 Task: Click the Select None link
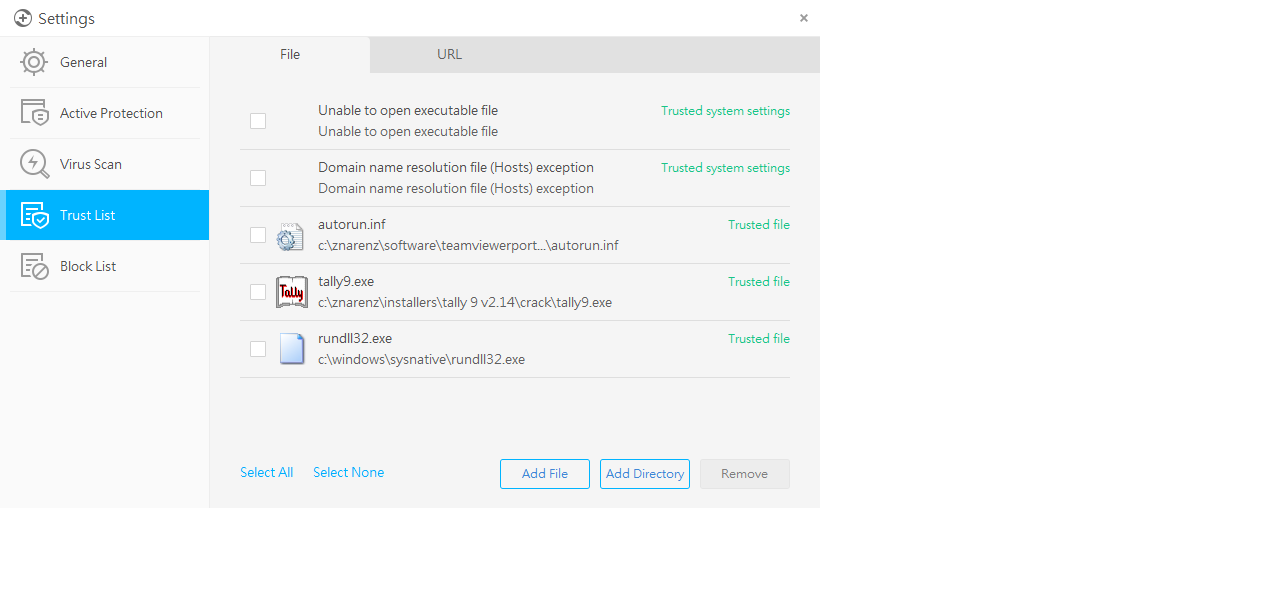coord(348,473)
